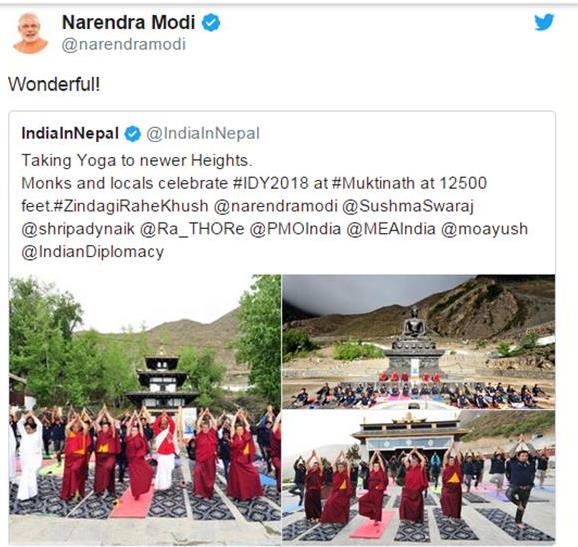The width and height of the screenshot is (578, 547).
Task: Click the @narendramodi handle under the name
Action: (x=123, y=45)
